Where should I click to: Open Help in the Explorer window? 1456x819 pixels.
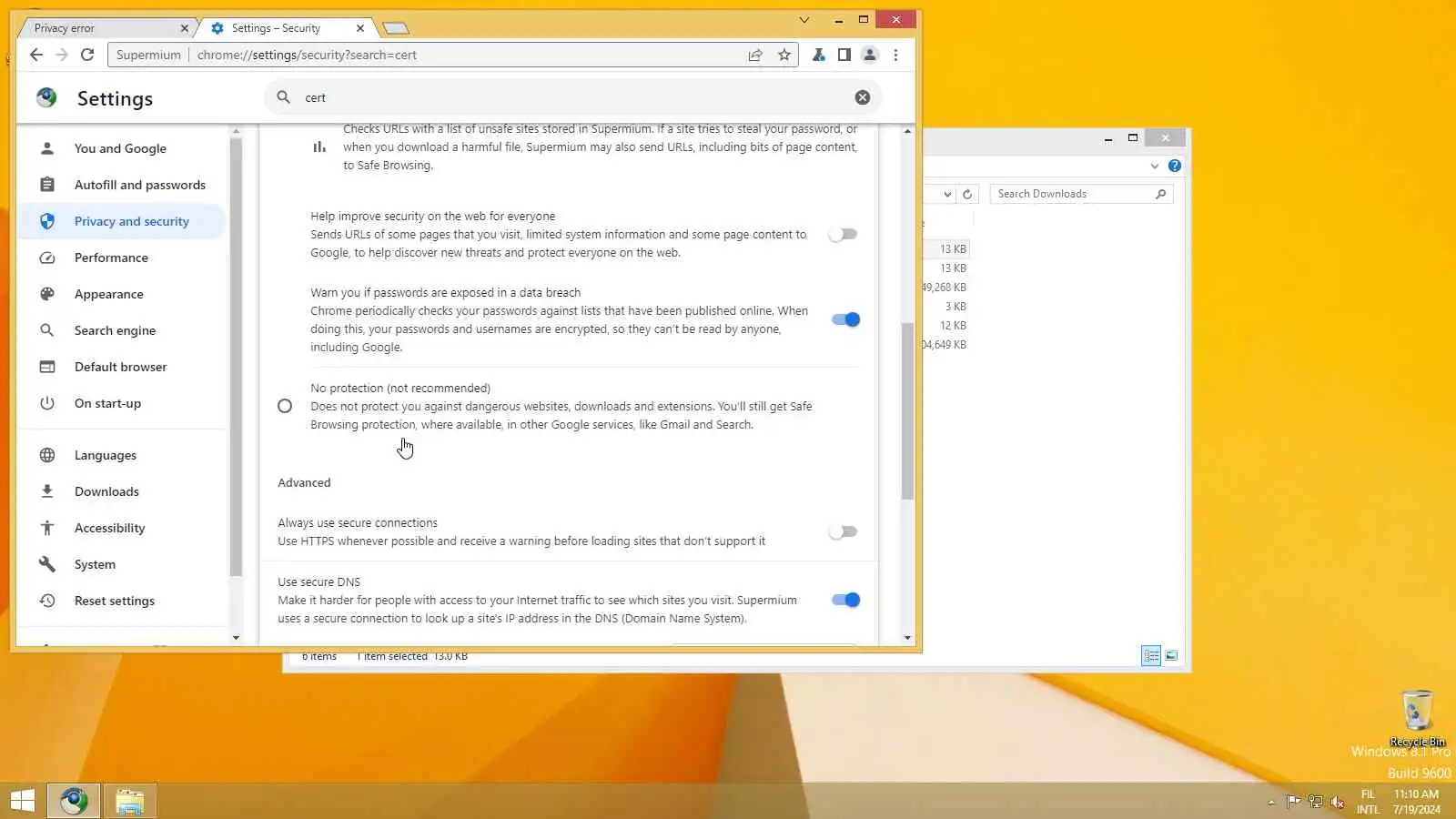(x=1175, y=166)
